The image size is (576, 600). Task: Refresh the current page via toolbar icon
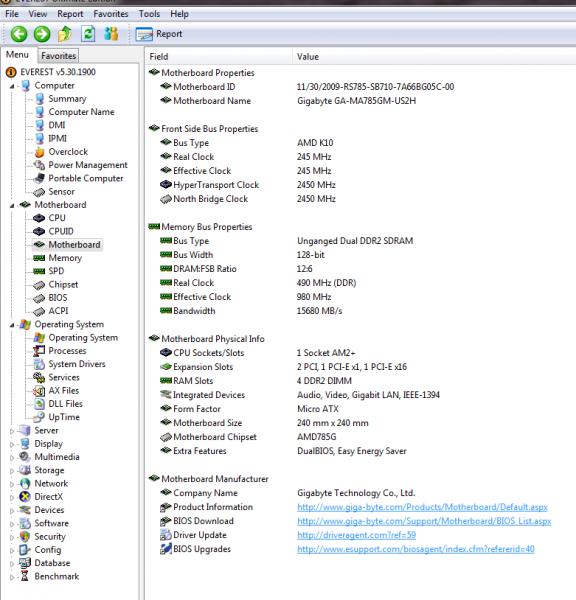click(x=88, y=34)
